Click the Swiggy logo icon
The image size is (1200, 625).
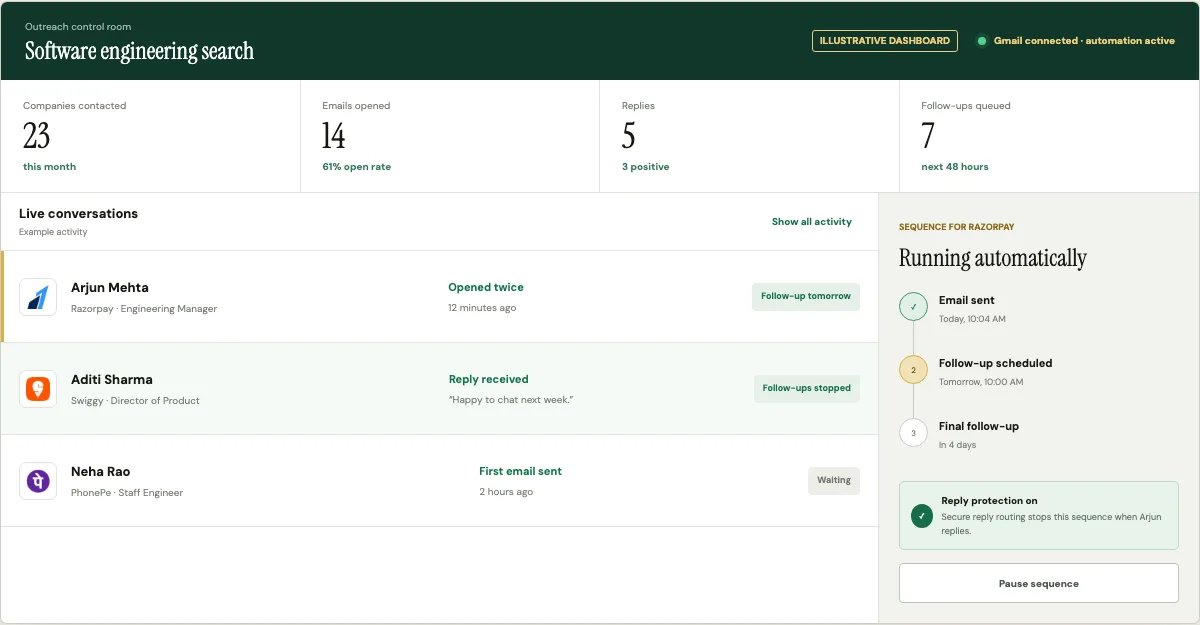[38, 389]
